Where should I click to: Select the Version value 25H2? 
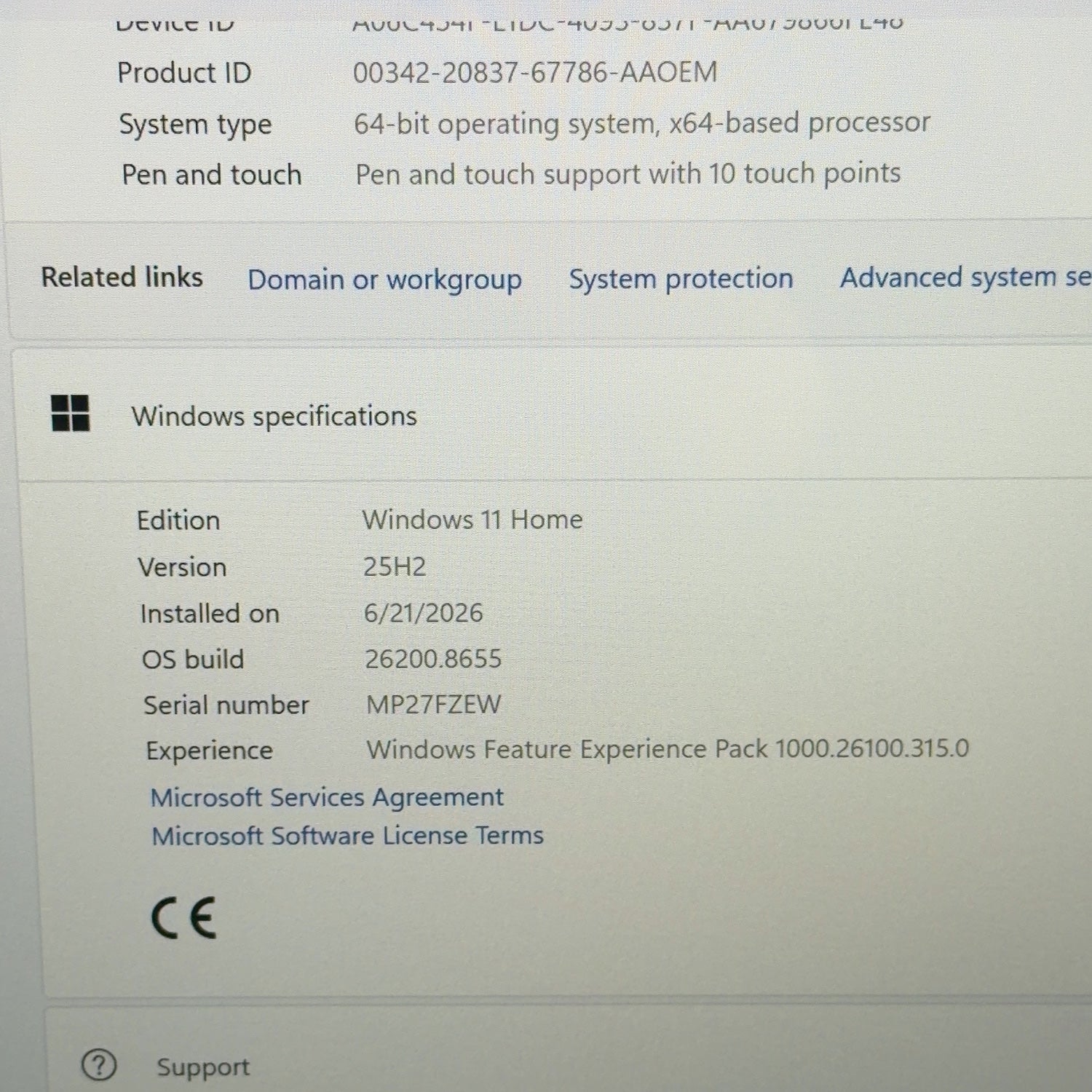pos(395,566)
